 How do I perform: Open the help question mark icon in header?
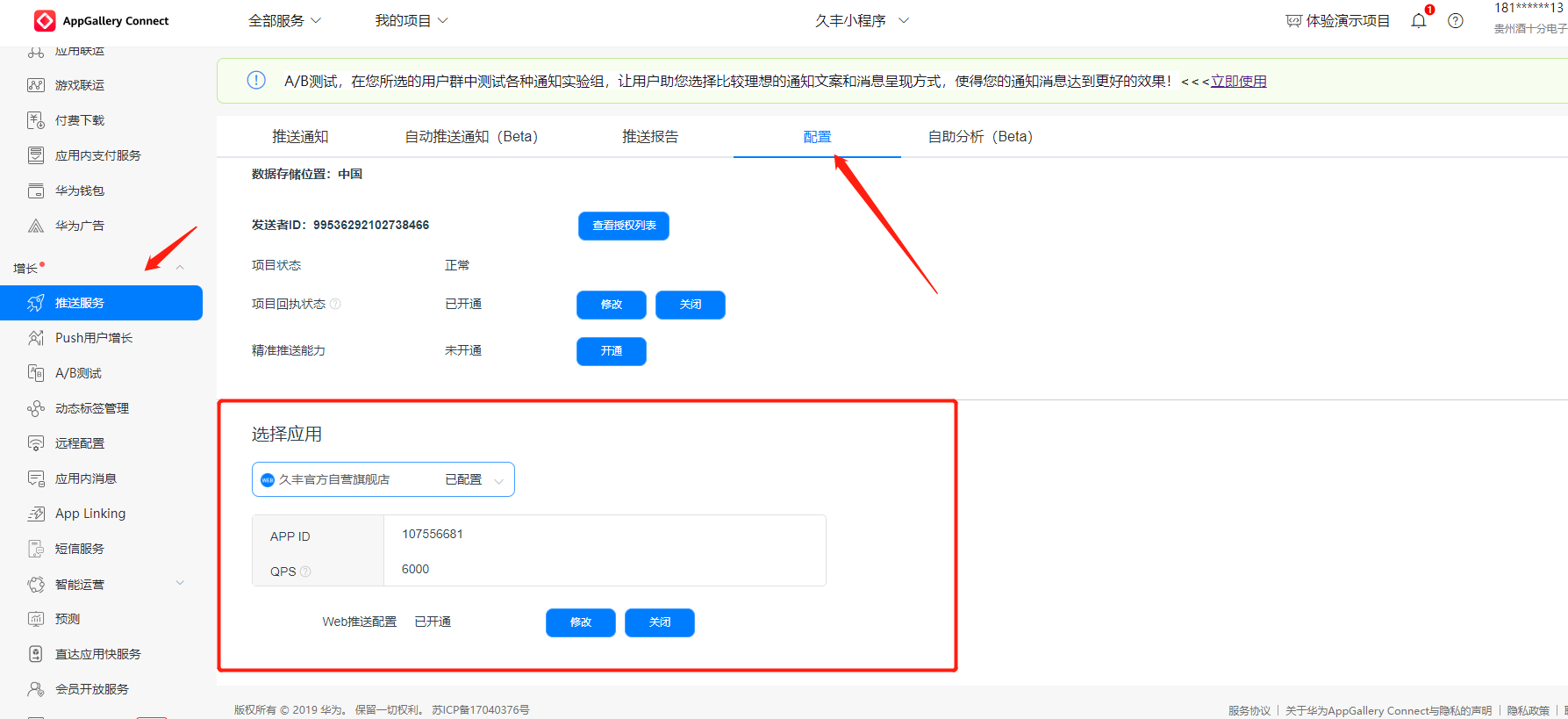(x=1456, y=20)
